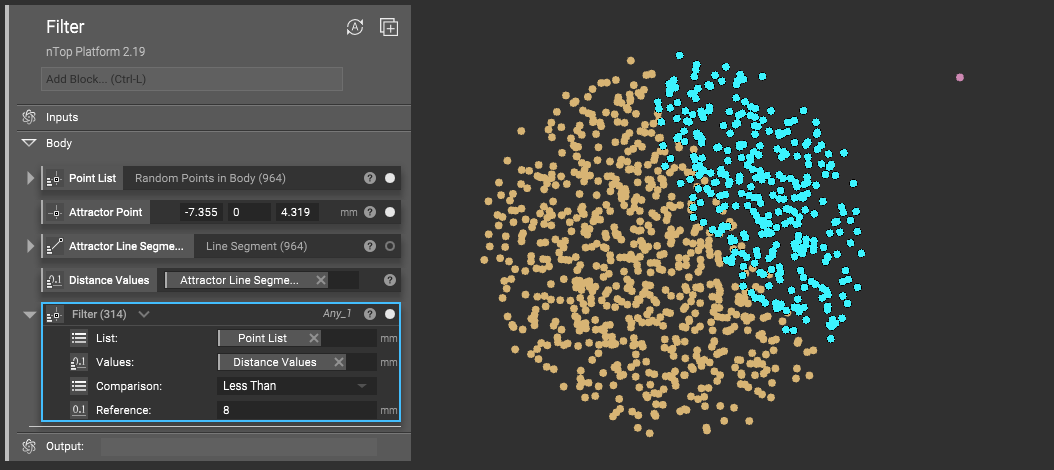Click the Distance Values block icon
1054x470 pixels.
click(54, 280)
